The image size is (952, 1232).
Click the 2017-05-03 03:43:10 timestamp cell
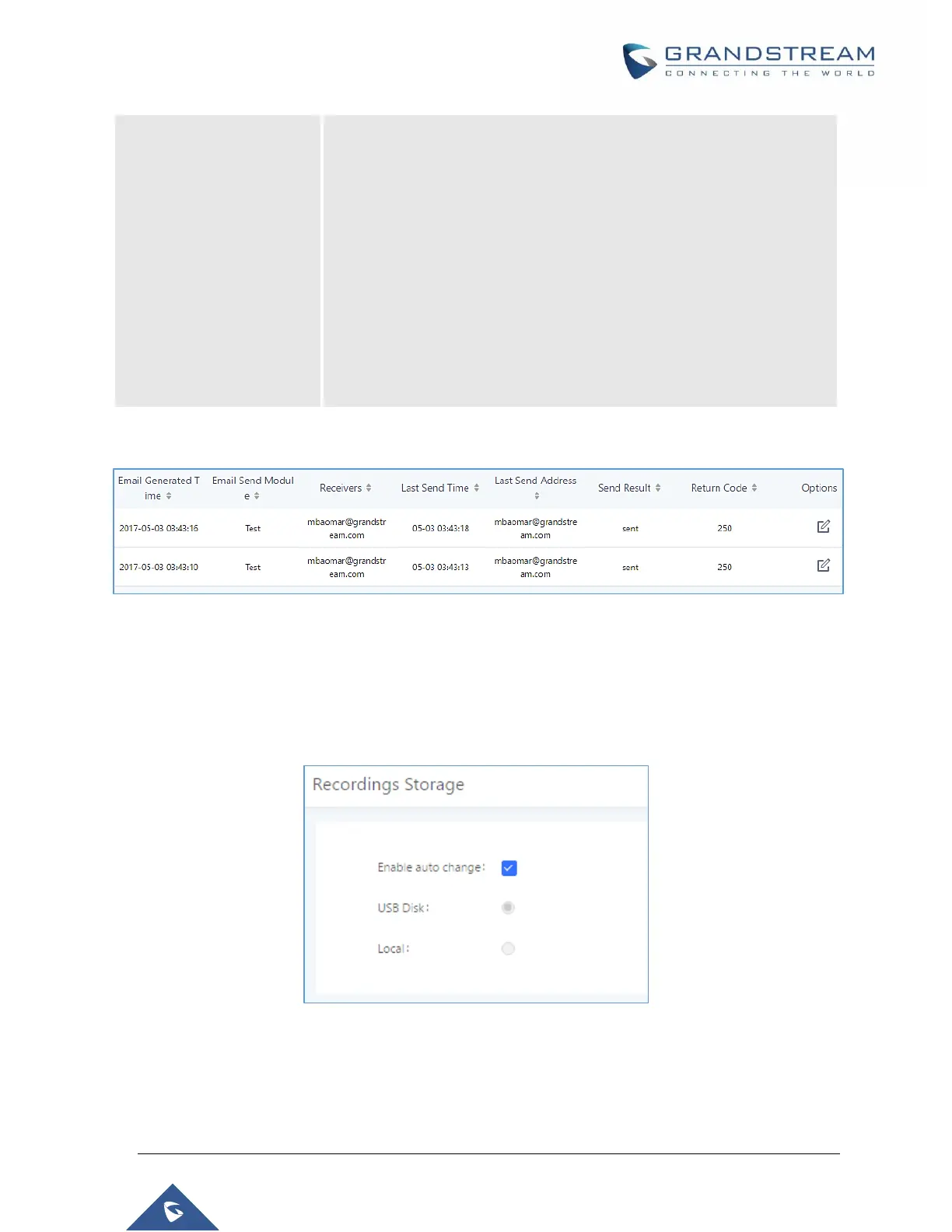(159, 567)
